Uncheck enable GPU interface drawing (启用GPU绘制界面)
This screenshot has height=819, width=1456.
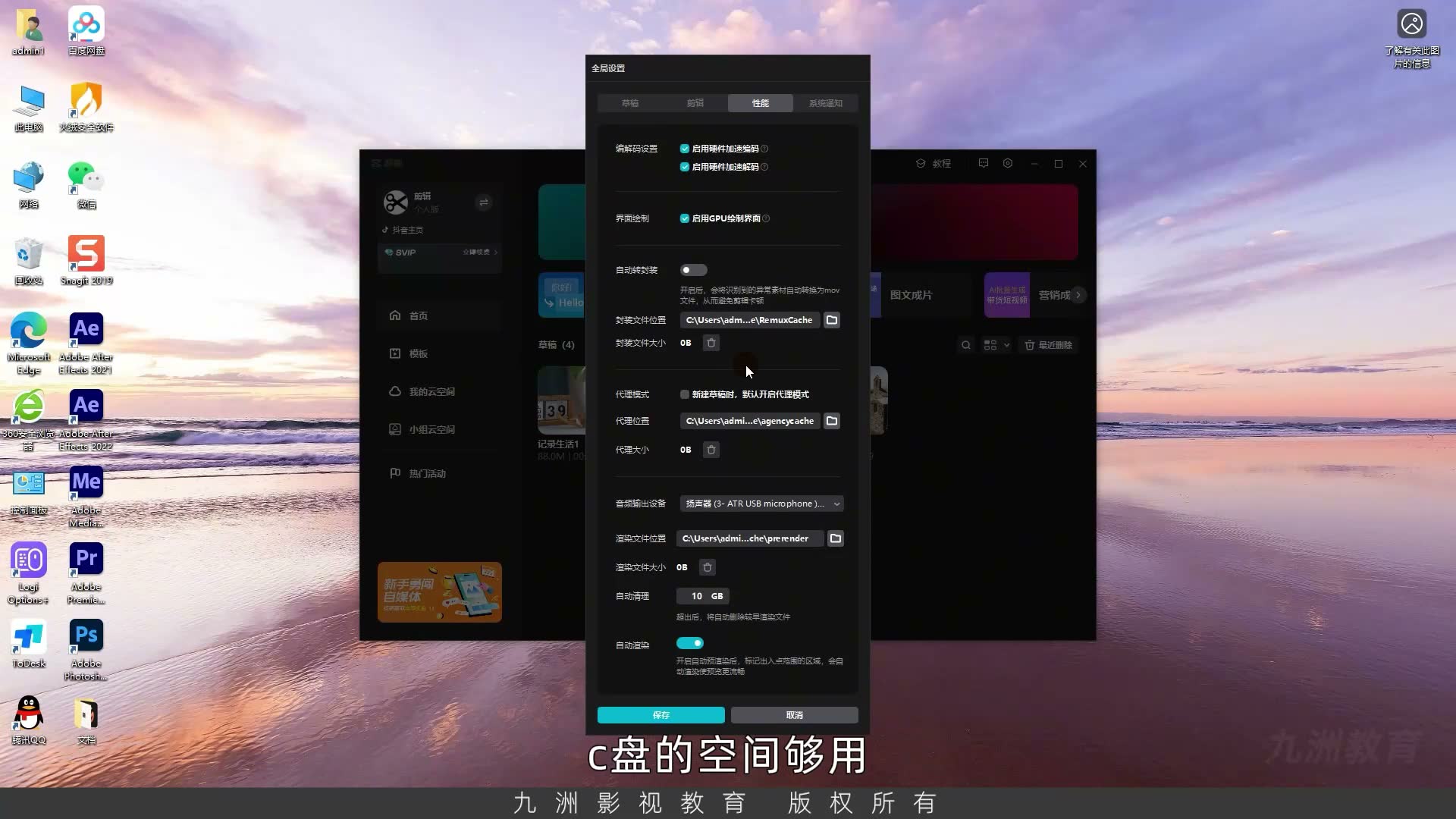[685, 218]
